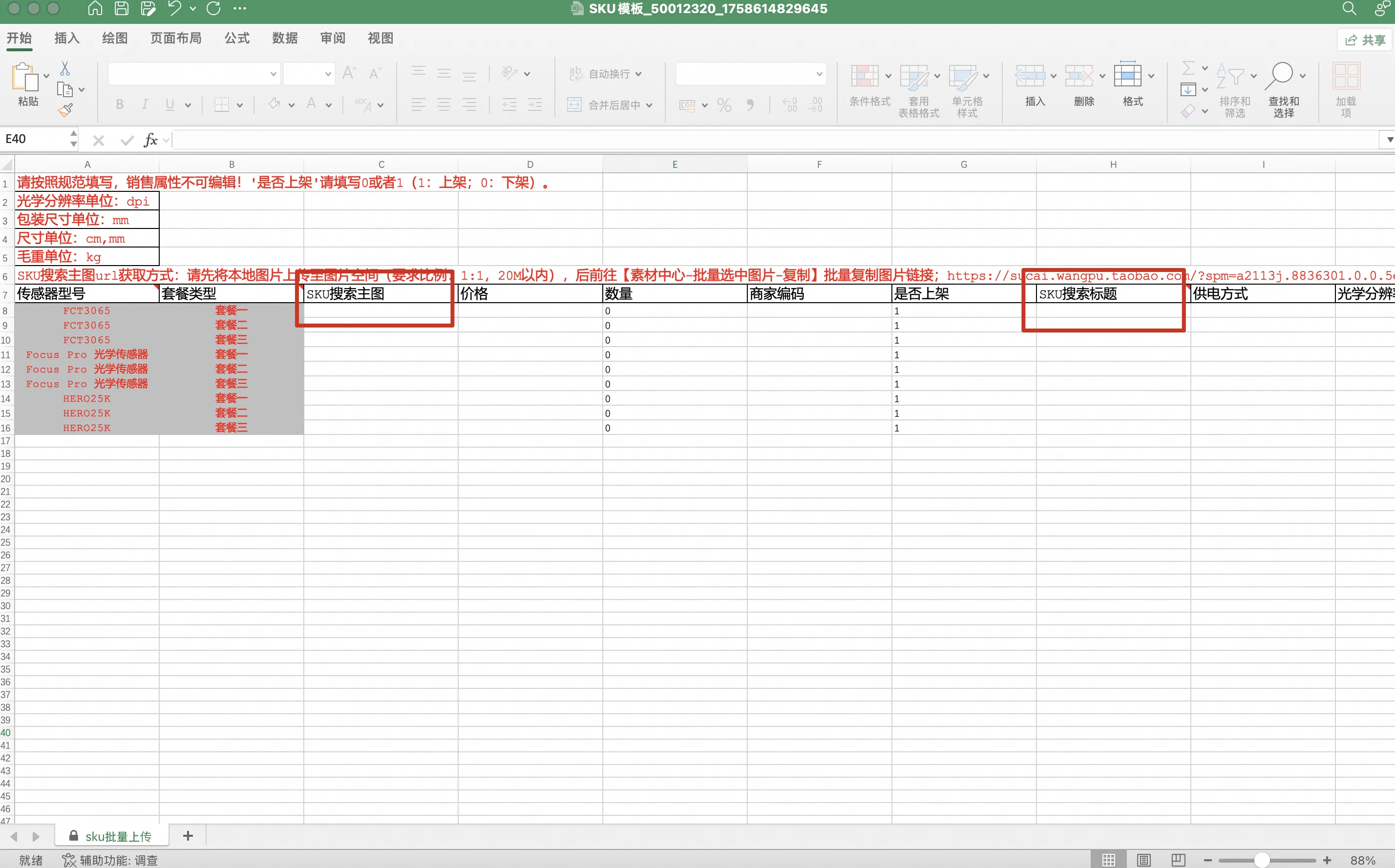Click the Format Painter brush icon
Viewport: 1395px width, 868px height.
point(65,110)
